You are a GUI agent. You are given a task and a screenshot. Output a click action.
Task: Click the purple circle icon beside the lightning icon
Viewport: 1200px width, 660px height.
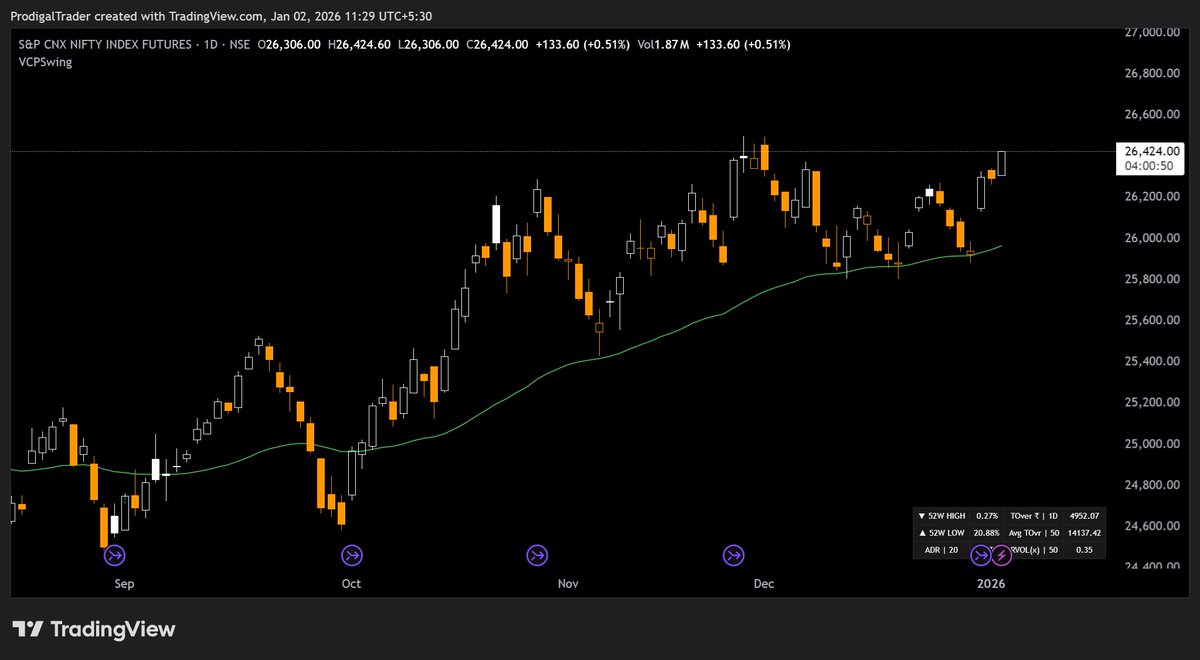979,555
